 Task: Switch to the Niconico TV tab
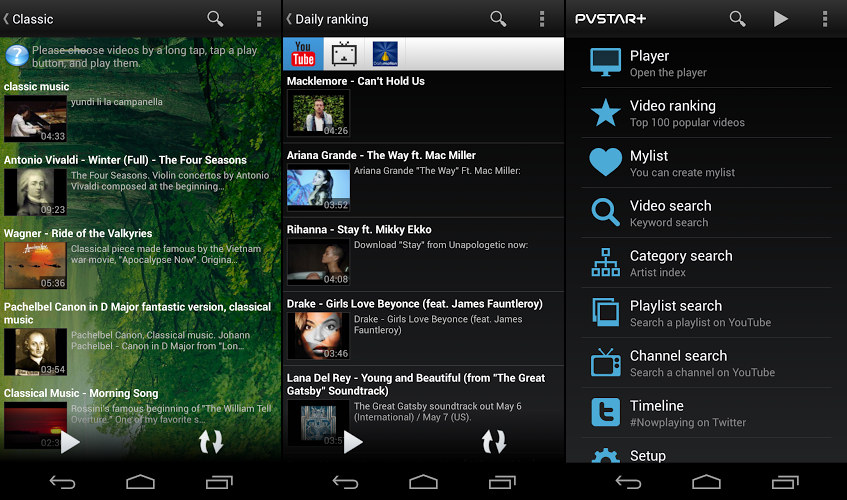click(x=345, y=54)
